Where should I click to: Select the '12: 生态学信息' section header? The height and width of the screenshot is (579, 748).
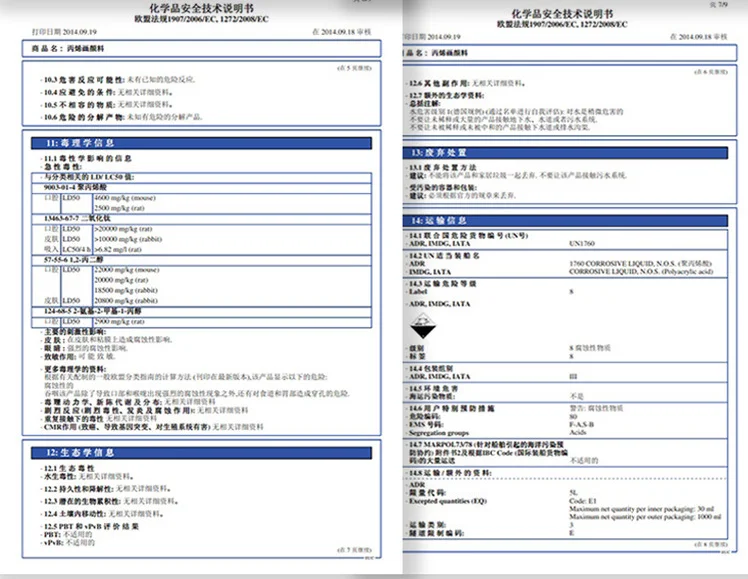(x=201, y=453)
